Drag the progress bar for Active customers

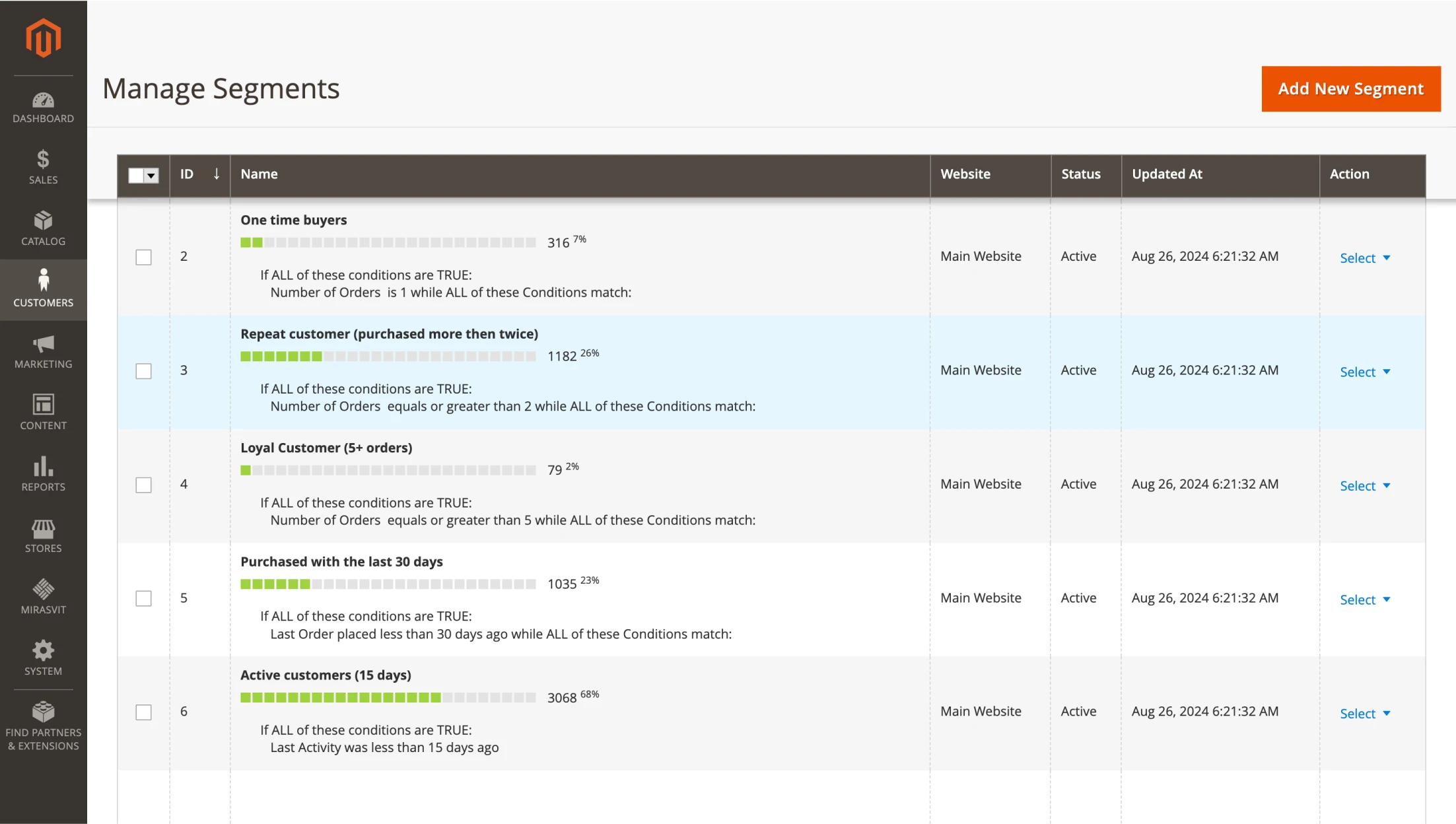[389, 697]
